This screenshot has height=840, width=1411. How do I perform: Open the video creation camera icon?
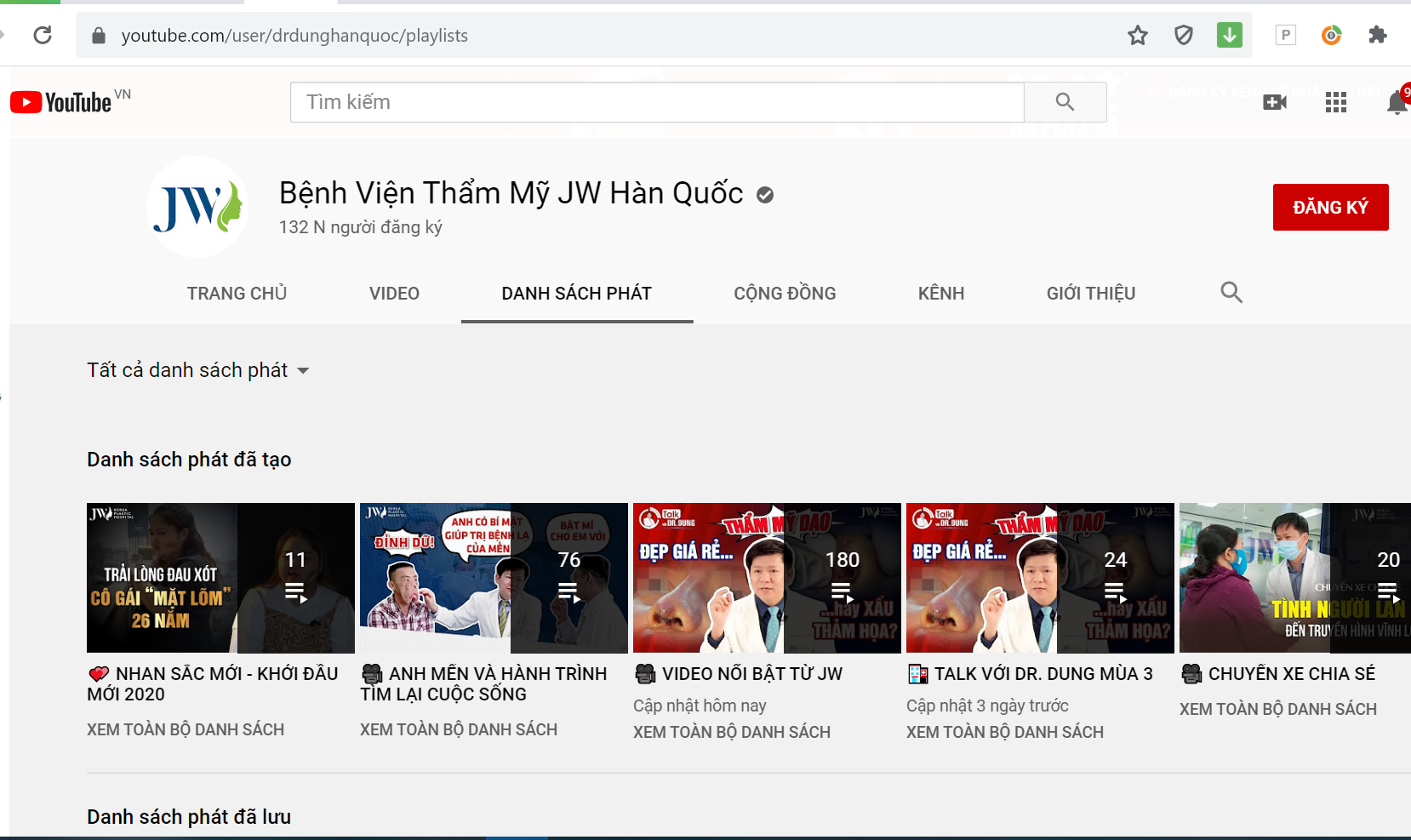(x=1275, y=101)
